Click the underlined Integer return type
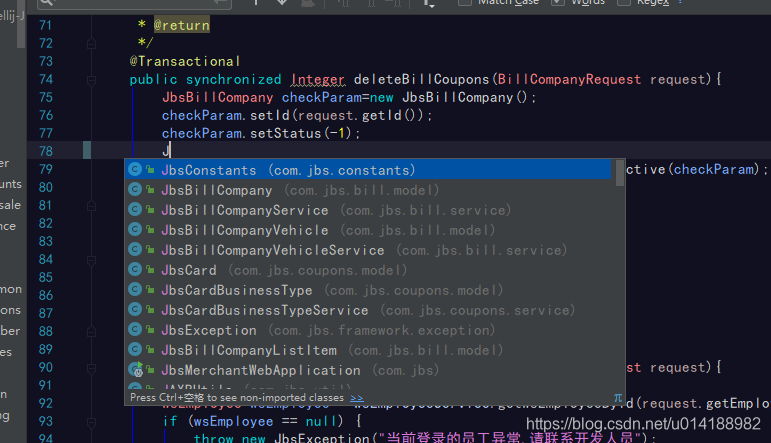 [318, 80]
